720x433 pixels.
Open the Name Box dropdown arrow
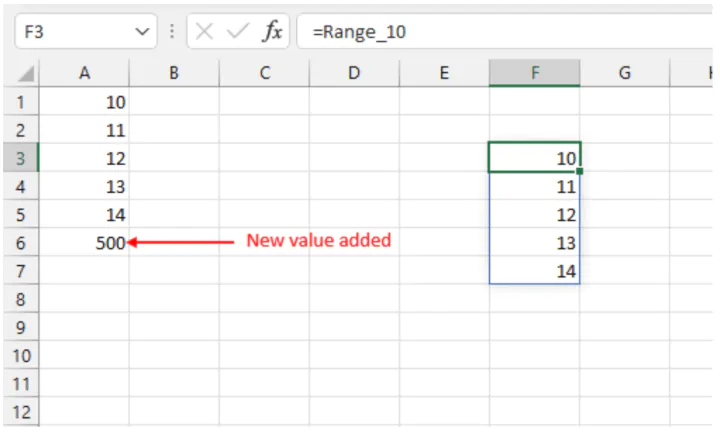142,32
